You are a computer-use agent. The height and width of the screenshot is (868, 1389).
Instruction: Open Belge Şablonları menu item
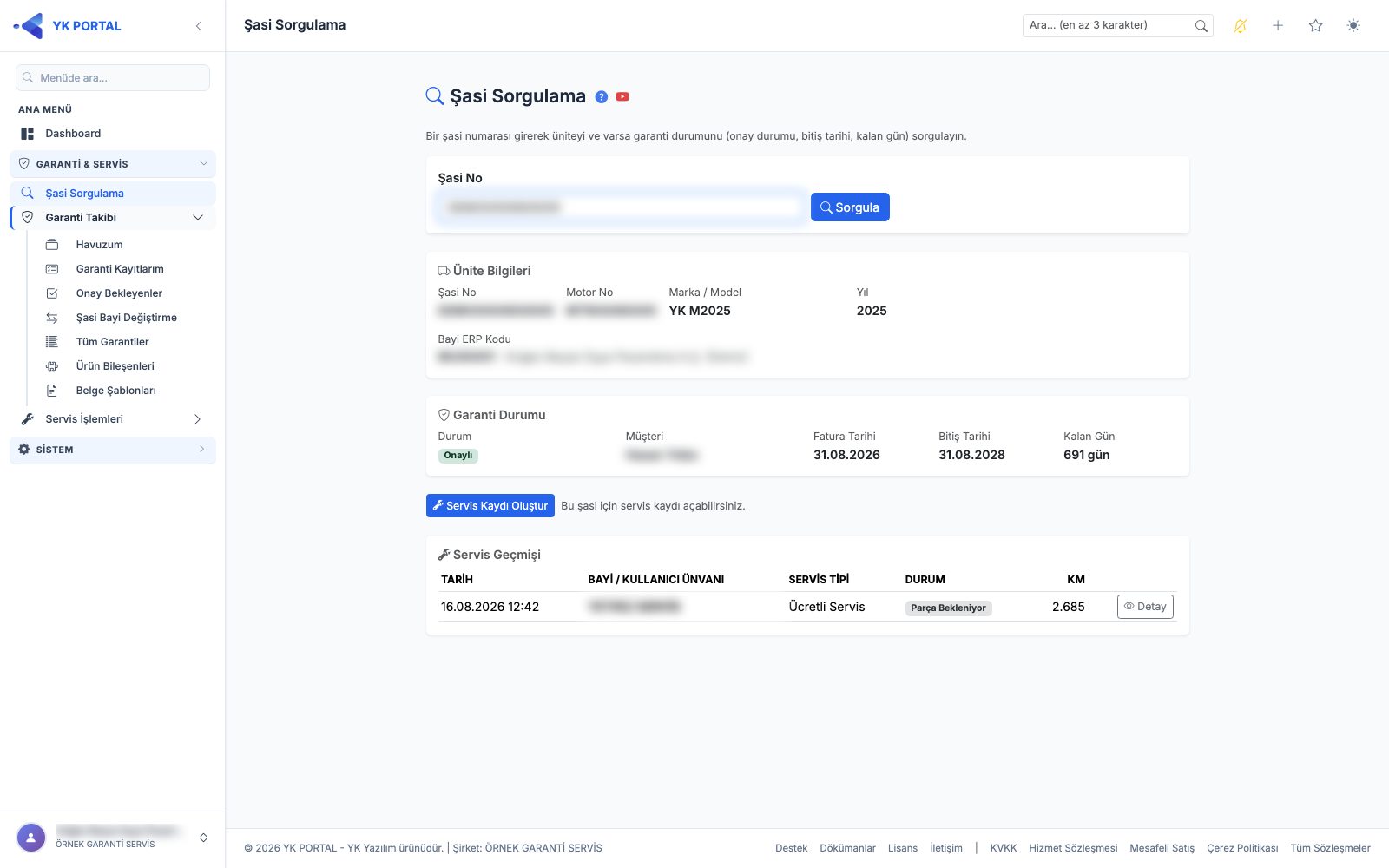(115, 391)
